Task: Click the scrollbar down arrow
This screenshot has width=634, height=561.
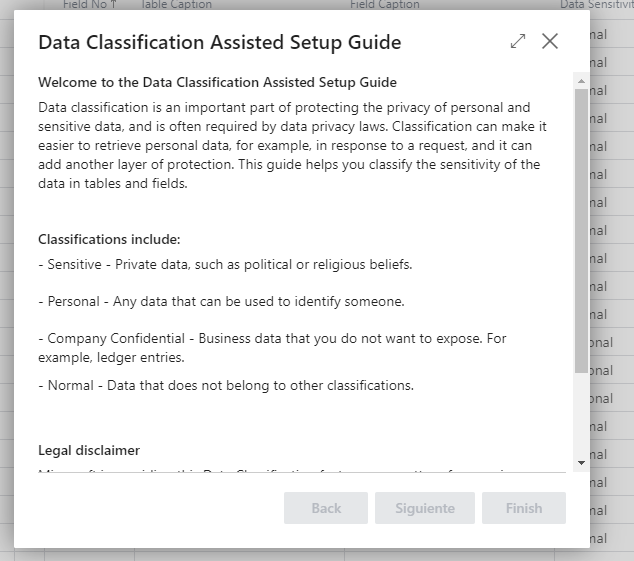Action: (580, 463)
